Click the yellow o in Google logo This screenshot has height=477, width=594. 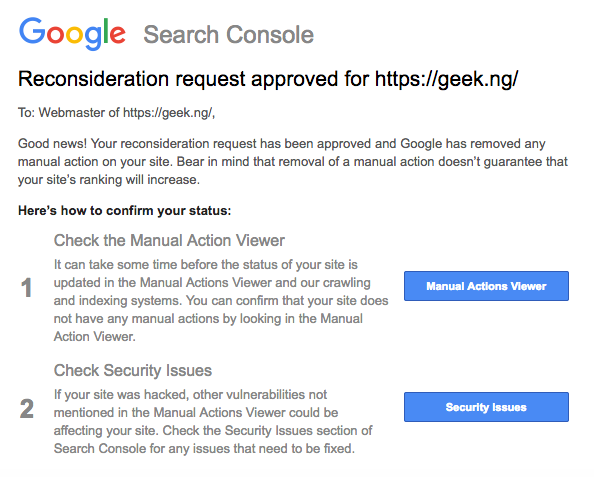pos(75,34)
